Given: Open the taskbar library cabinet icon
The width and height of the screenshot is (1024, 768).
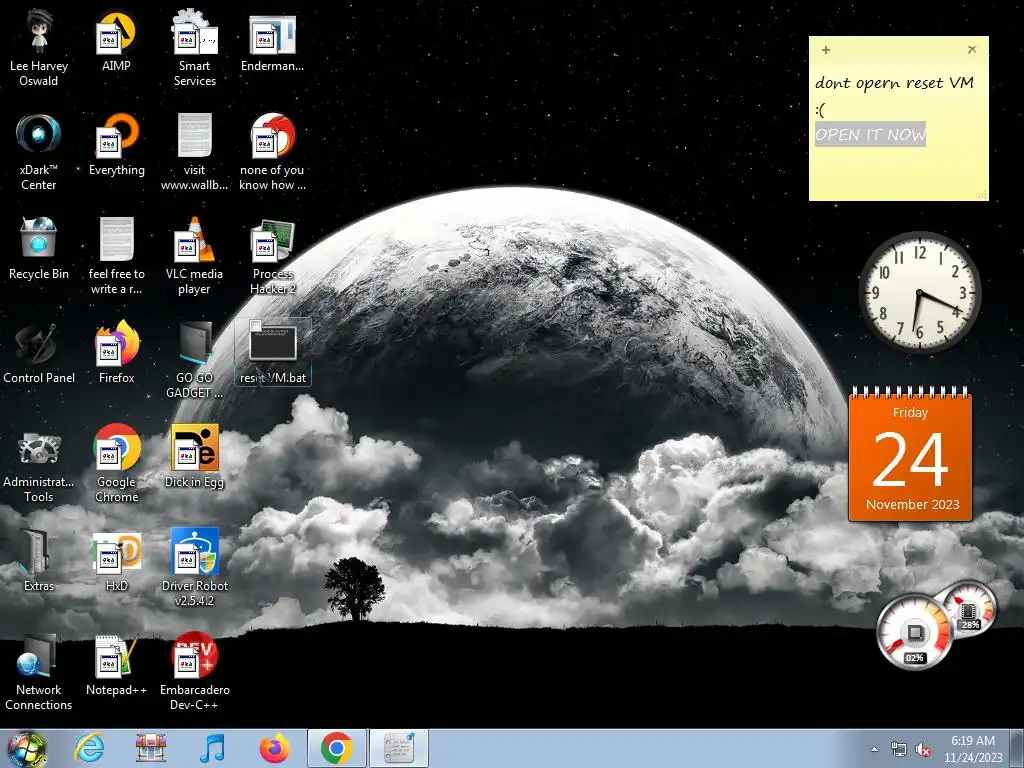Looking at the screenshot, I should click(151, 748).
